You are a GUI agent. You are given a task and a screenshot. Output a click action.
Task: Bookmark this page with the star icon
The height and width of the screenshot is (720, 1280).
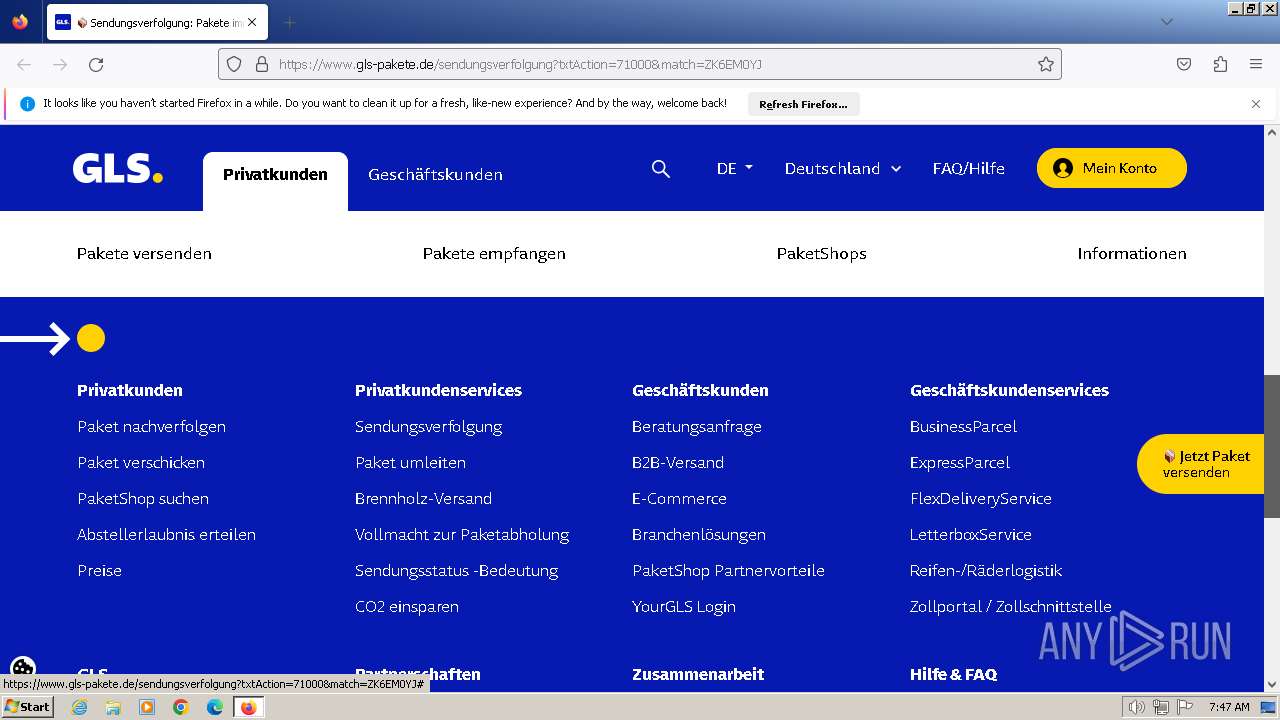tap(1046, 64)
